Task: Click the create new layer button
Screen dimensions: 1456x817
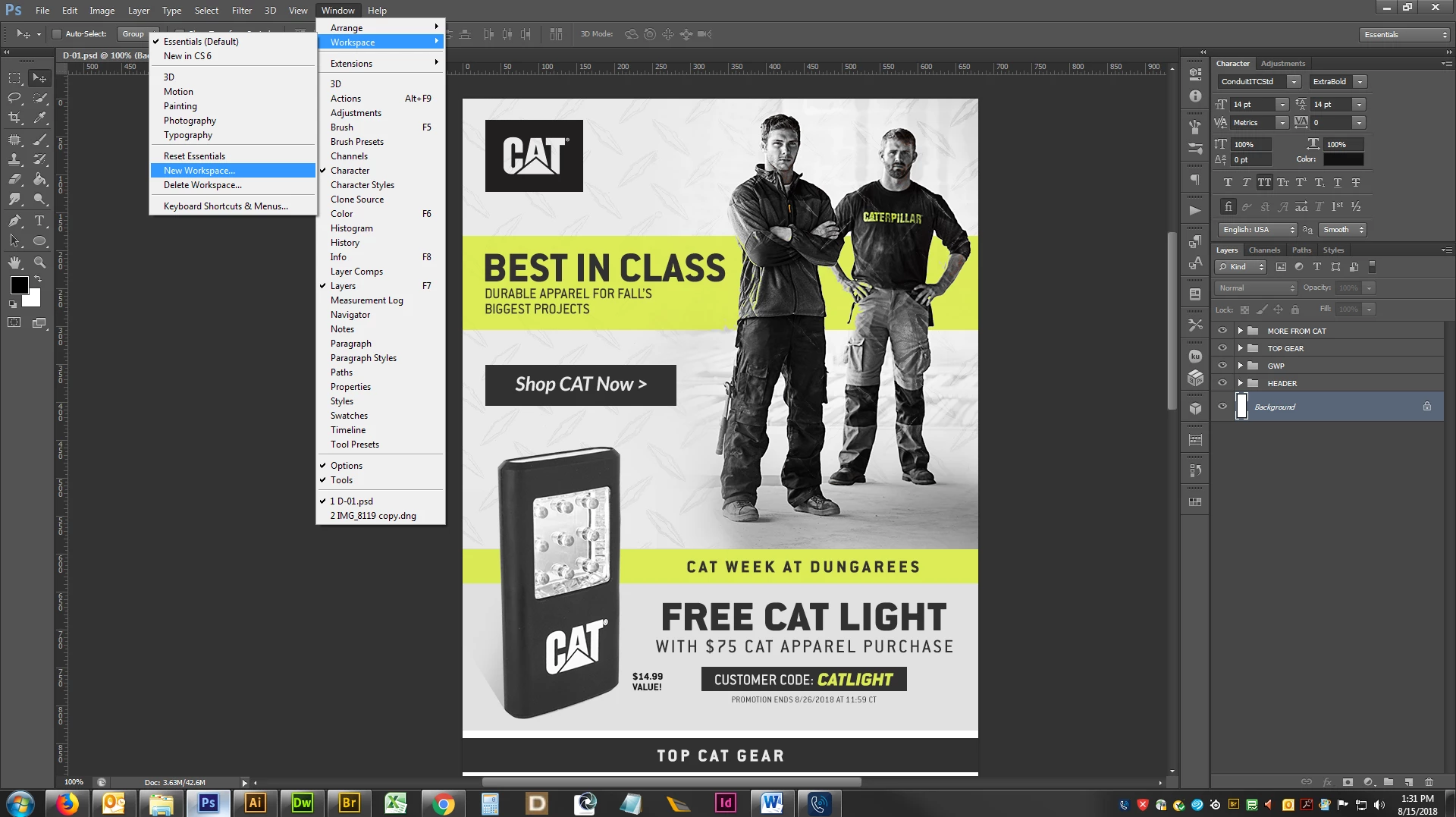Action: pyautogui.click(x=1408, y=782)
